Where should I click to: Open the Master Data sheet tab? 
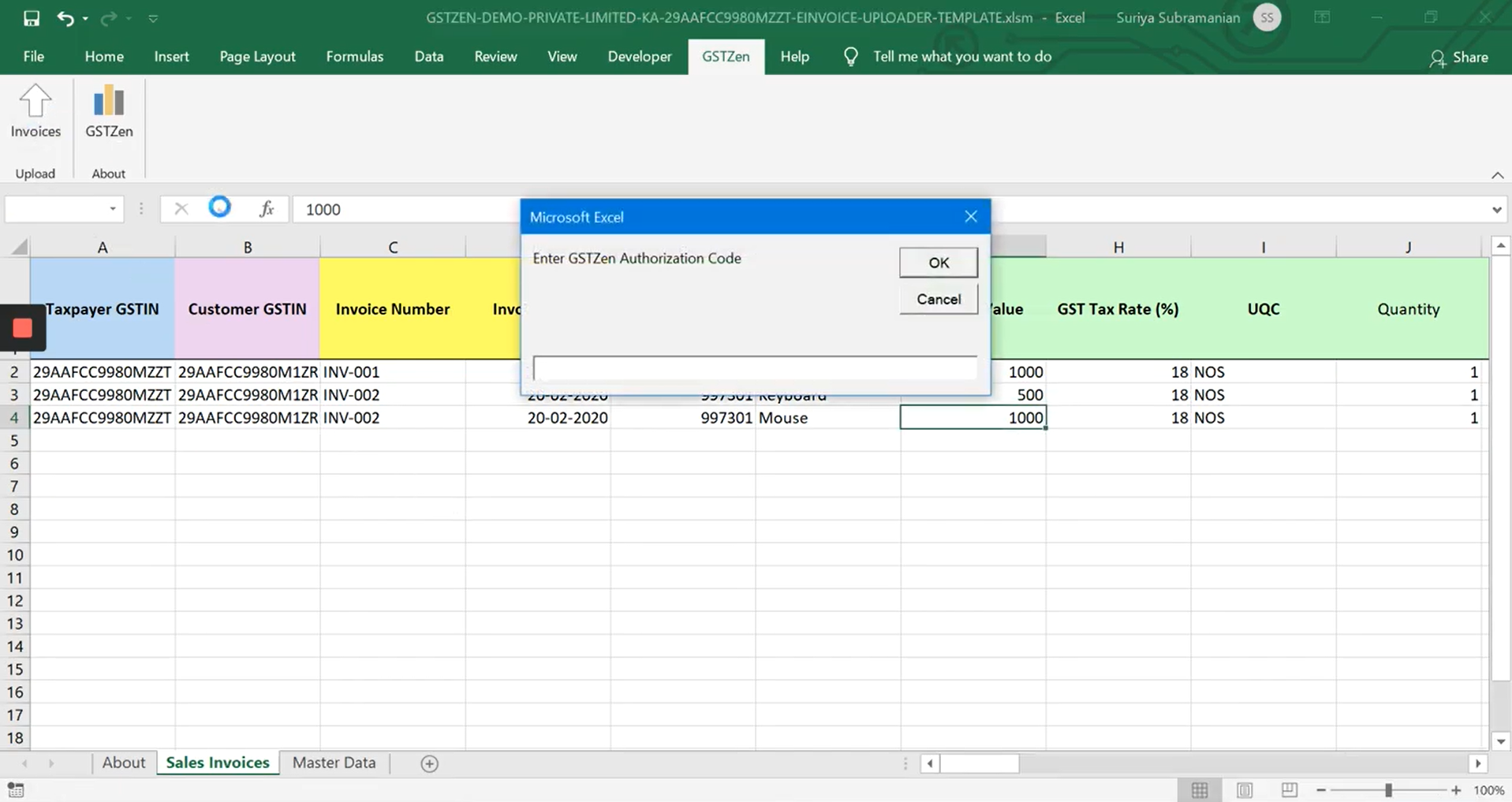(334, 763)
